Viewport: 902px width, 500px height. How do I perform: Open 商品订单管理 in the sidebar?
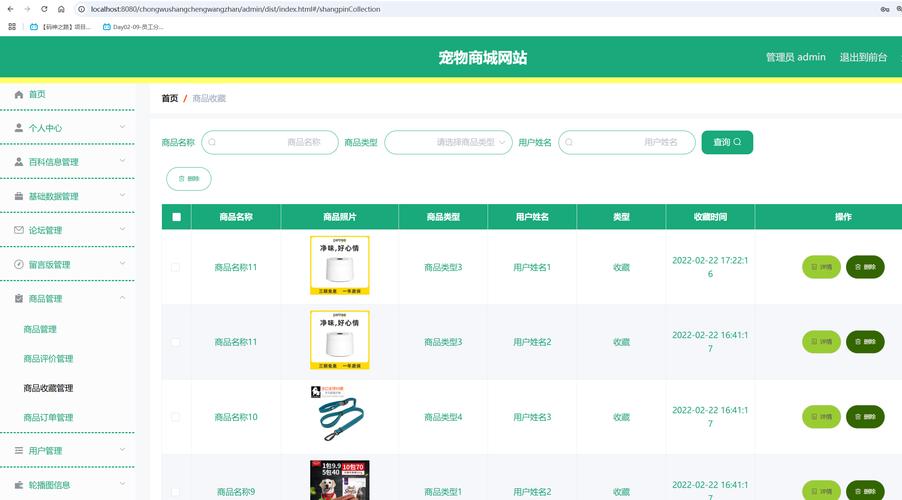click(48, 417)
